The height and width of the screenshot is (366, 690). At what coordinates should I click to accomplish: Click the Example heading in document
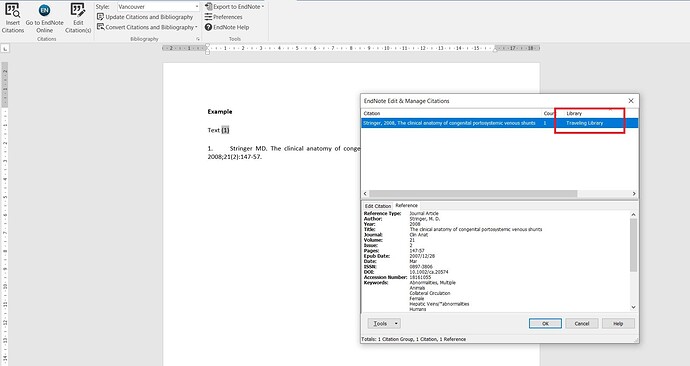point(220,112)
